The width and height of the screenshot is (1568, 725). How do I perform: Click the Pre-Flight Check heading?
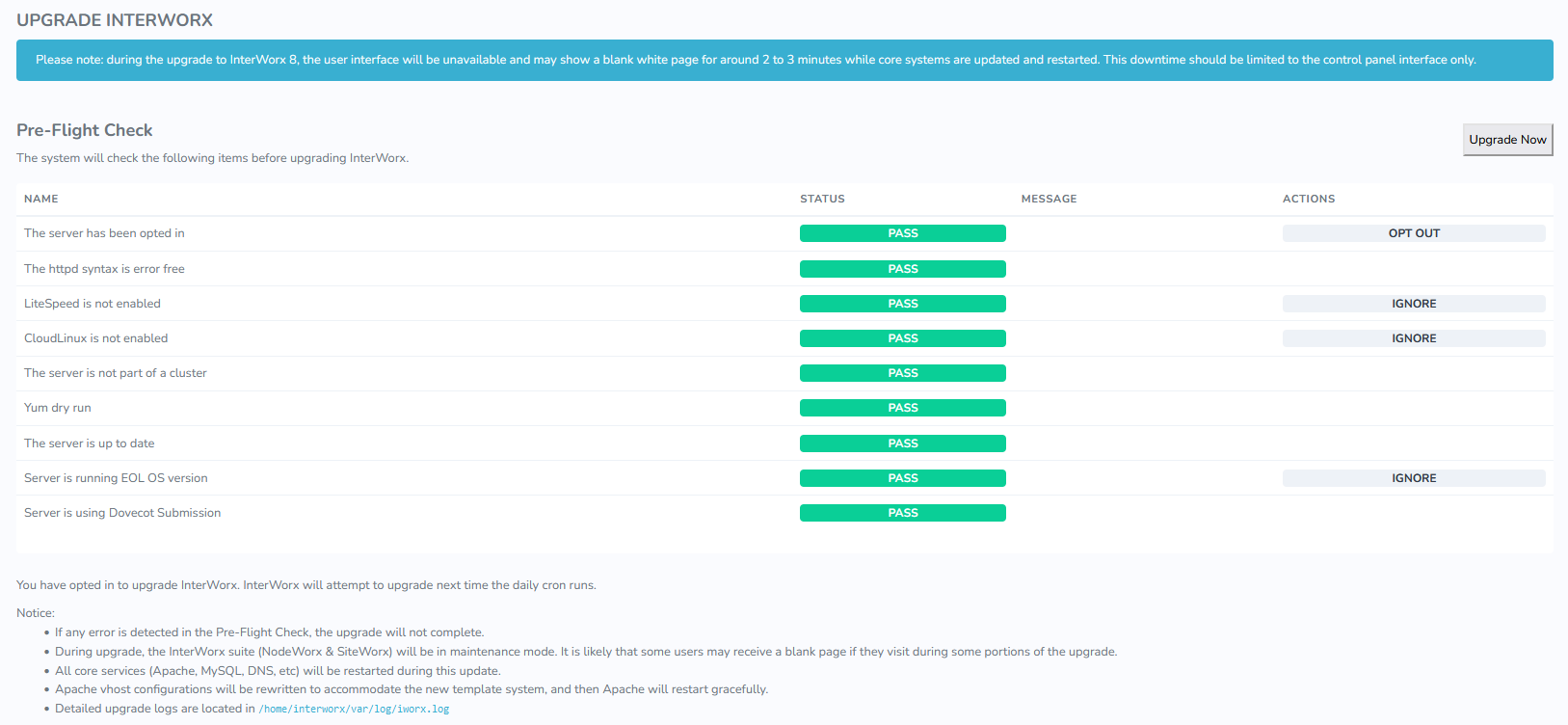[x=85, y=130]
